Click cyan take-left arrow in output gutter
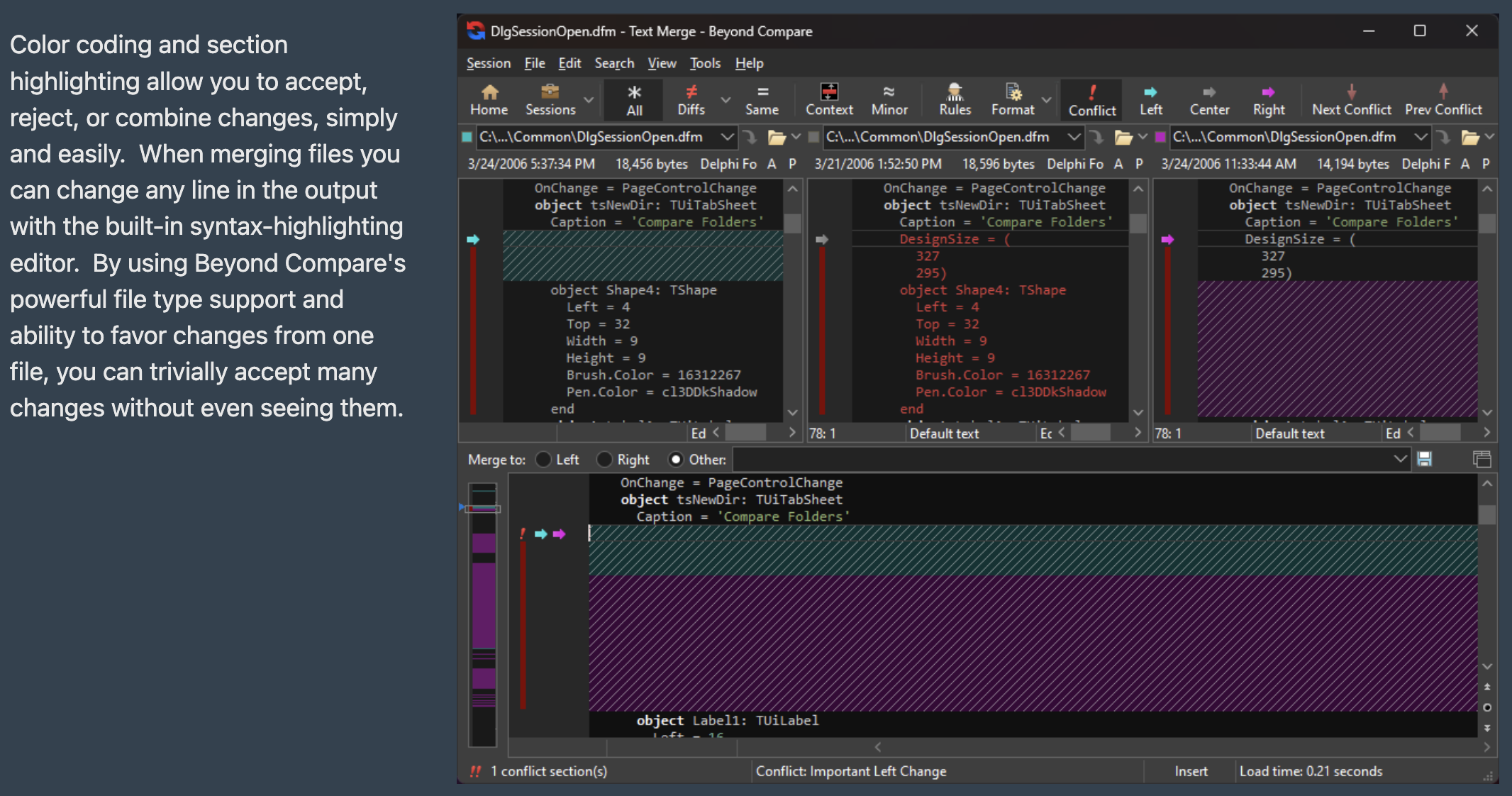 [540, 534]
